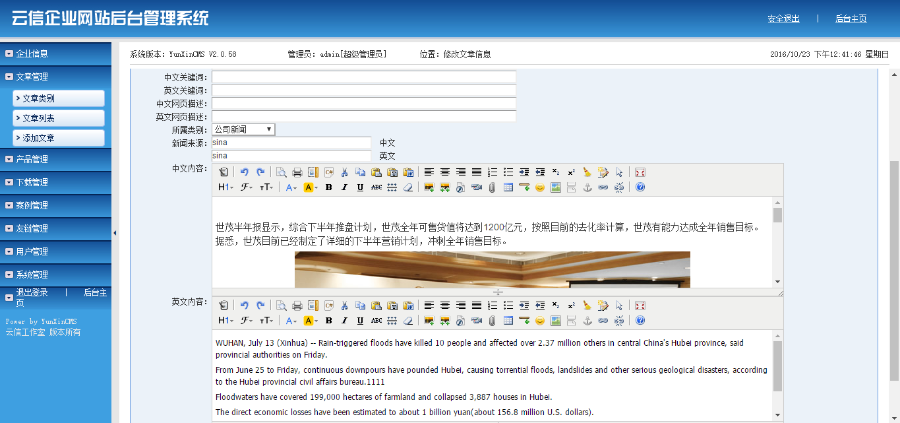Click the 中文关键词 input field
The image size is (900, 423).
(x=364, y=77)
